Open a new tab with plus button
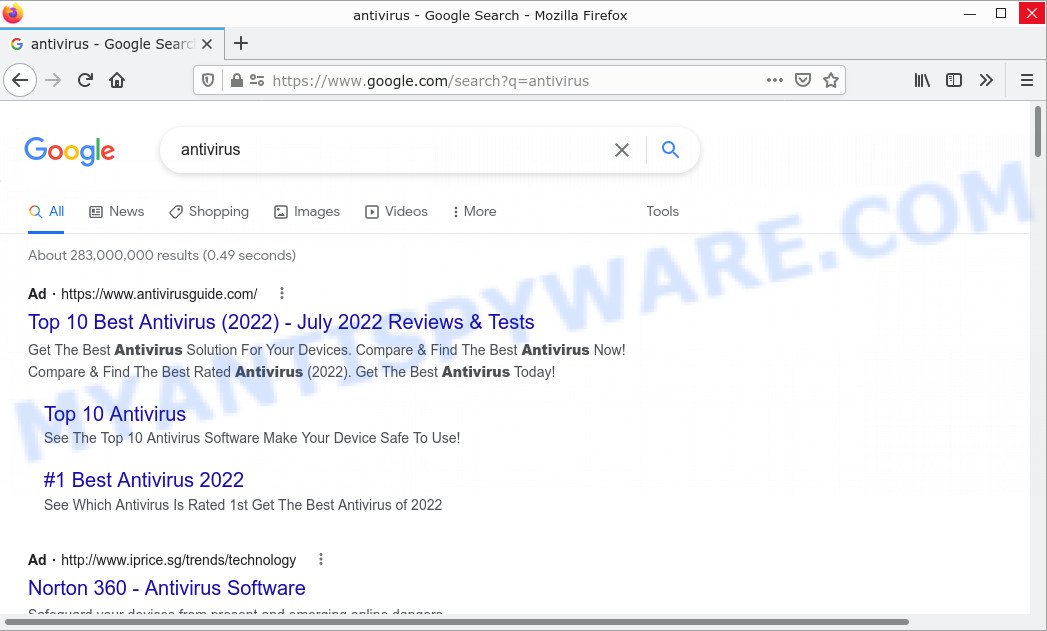The image size is (1047, 631). pyautogui.click(x=241, y=43)
